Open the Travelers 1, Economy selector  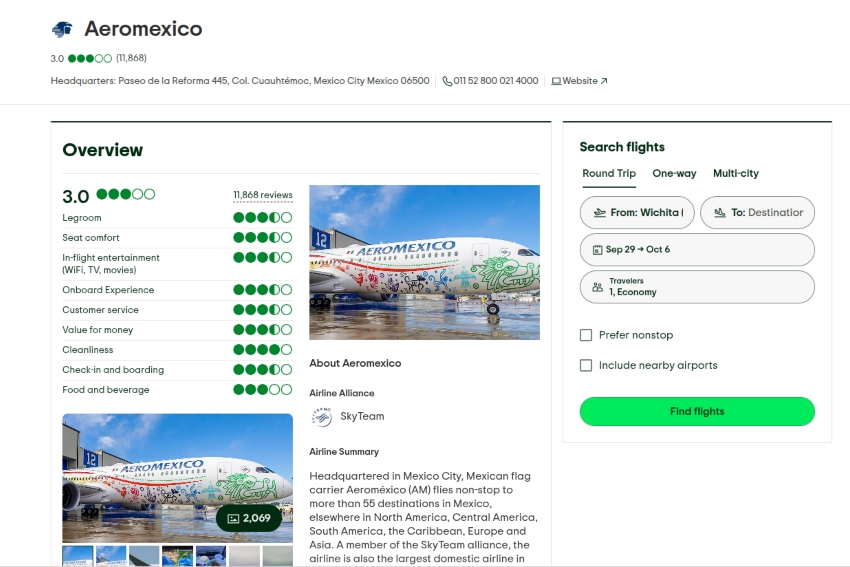pyautogui.click(x=697, y=287)
